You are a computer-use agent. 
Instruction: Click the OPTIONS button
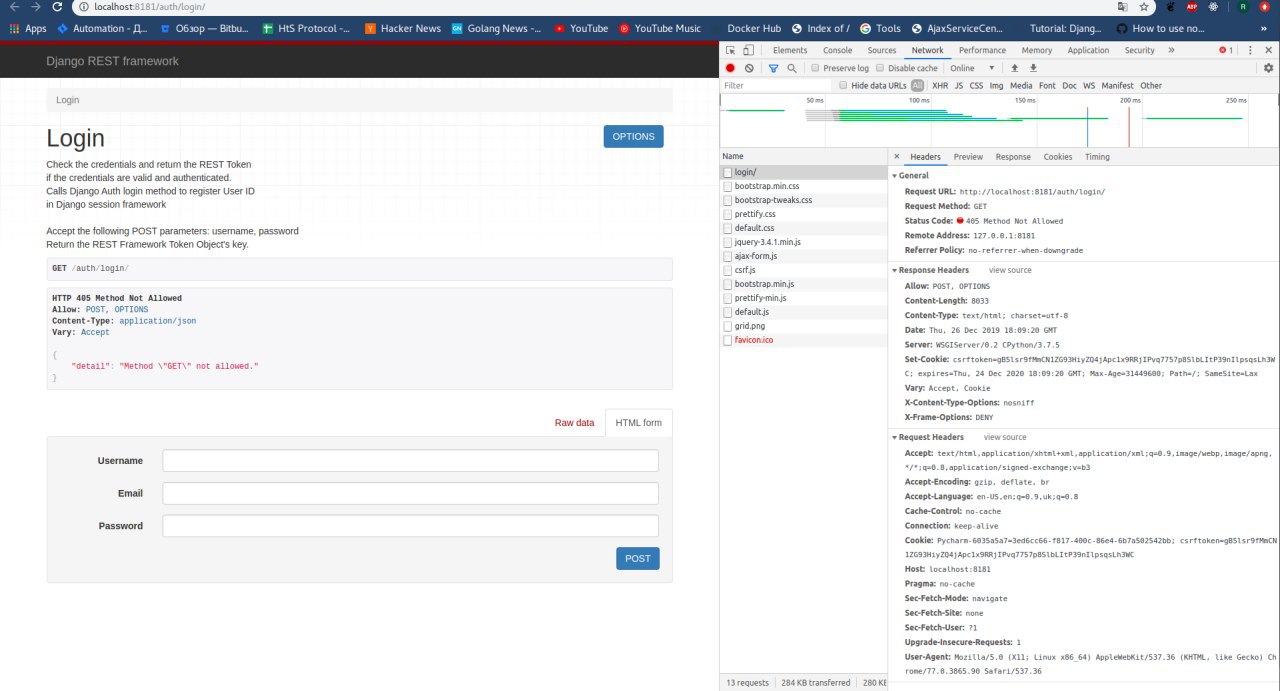(633, 137)
